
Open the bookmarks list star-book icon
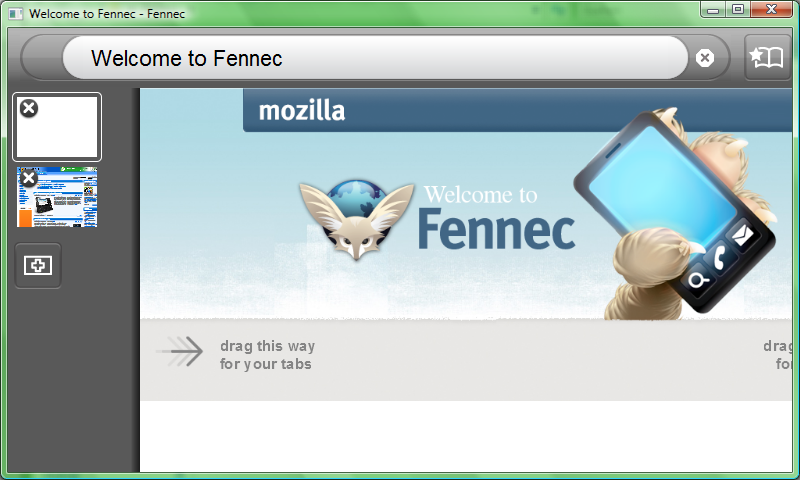coord(767,58)
